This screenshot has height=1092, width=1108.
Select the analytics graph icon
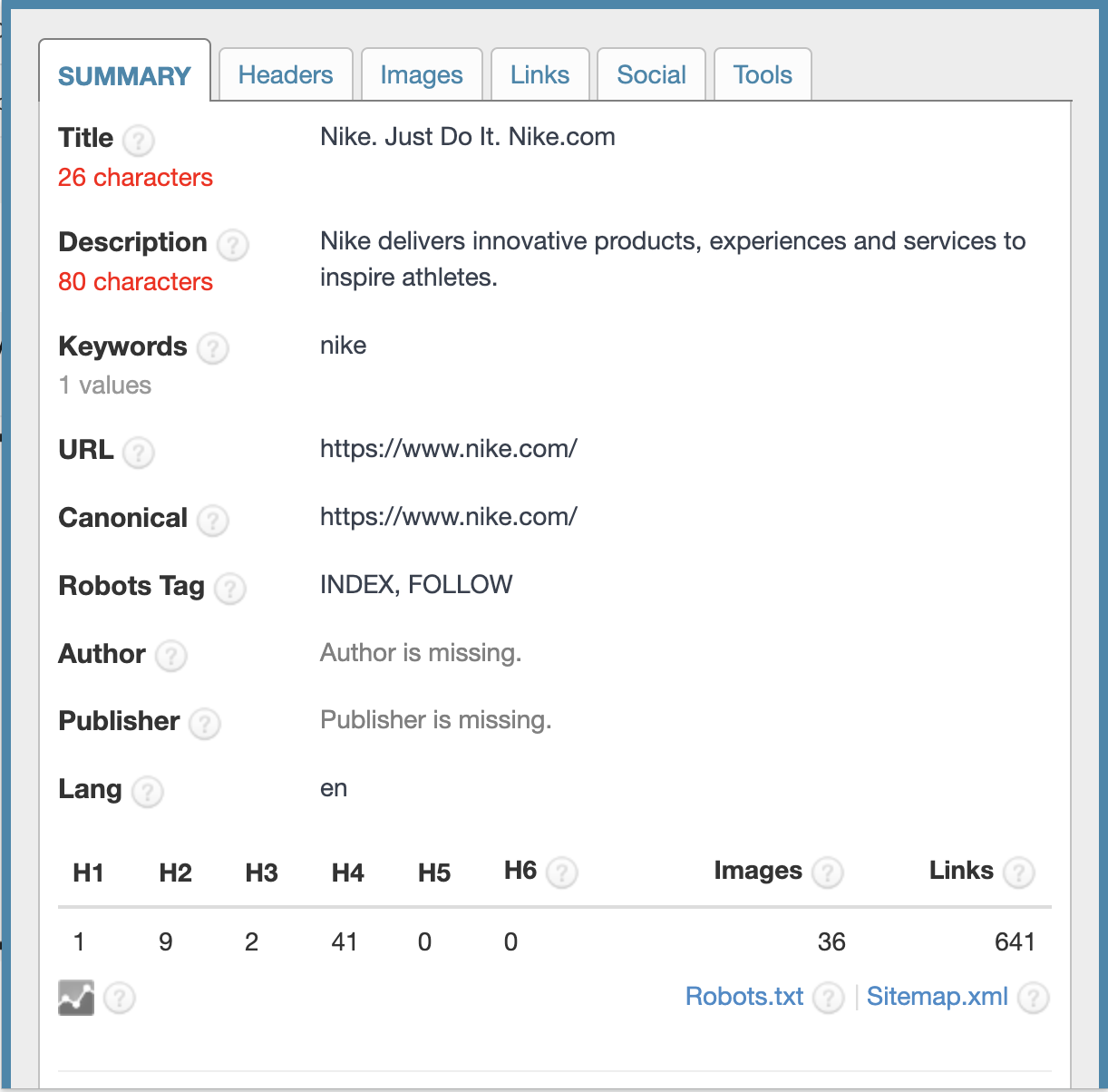tap(75, 998)
